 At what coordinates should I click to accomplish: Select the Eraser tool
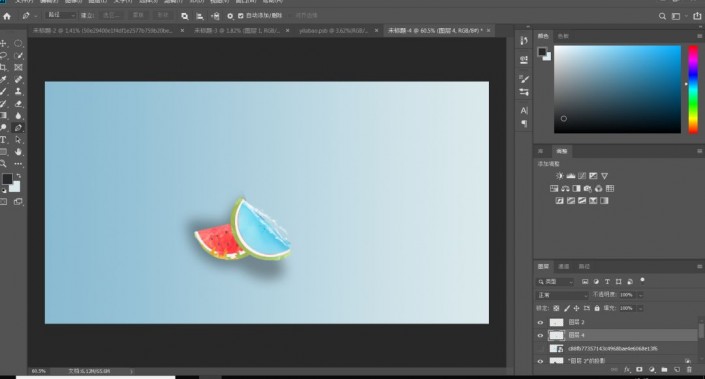point(18,104)
